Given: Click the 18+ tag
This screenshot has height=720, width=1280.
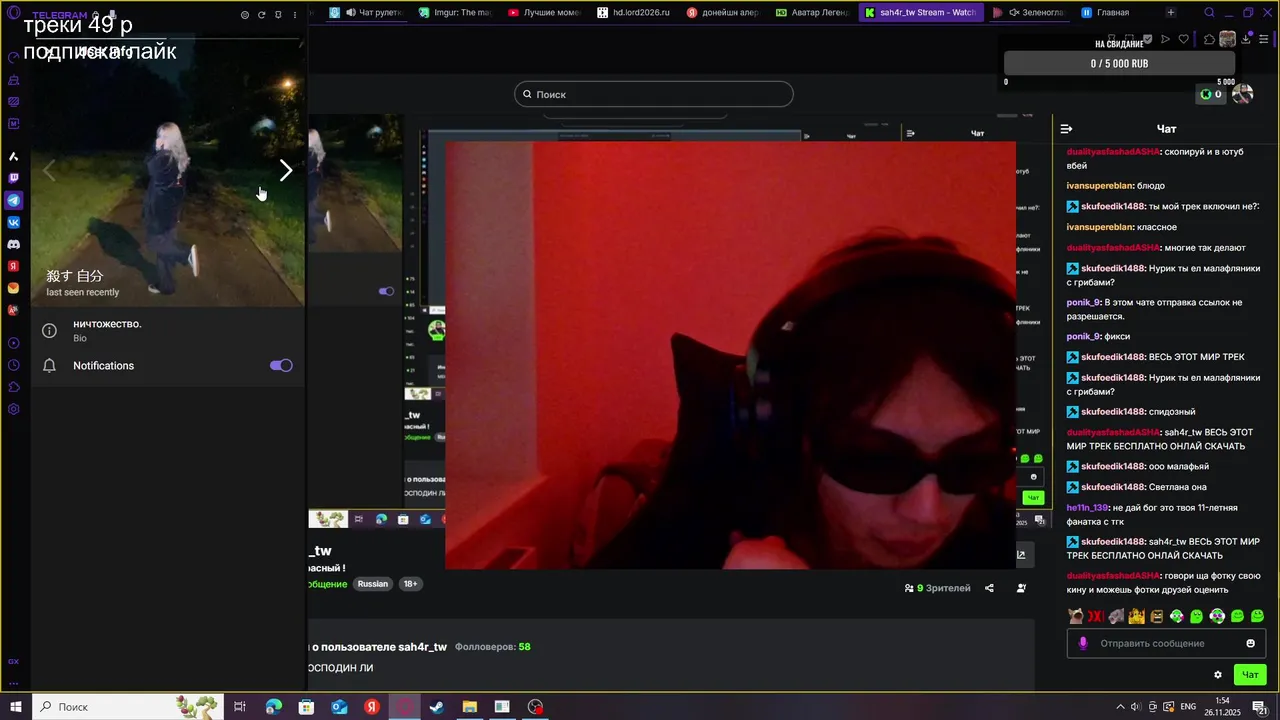Looking at the screenshot, I should point(410,584).
